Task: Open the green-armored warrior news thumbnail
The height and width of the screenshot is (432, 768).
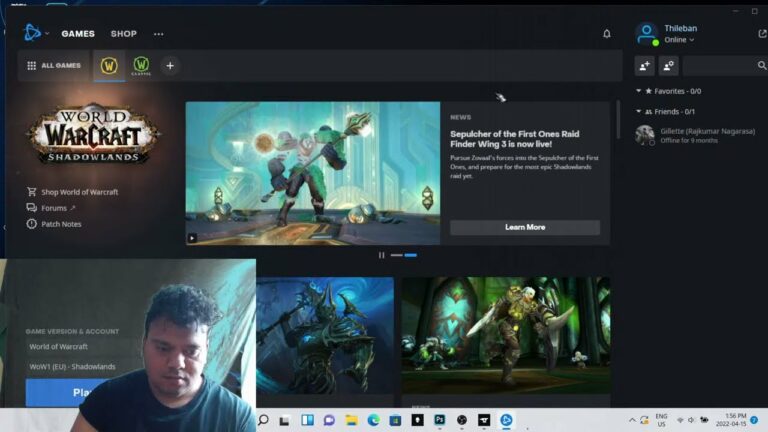Action: pyautogui.click(x=506, y=336)
